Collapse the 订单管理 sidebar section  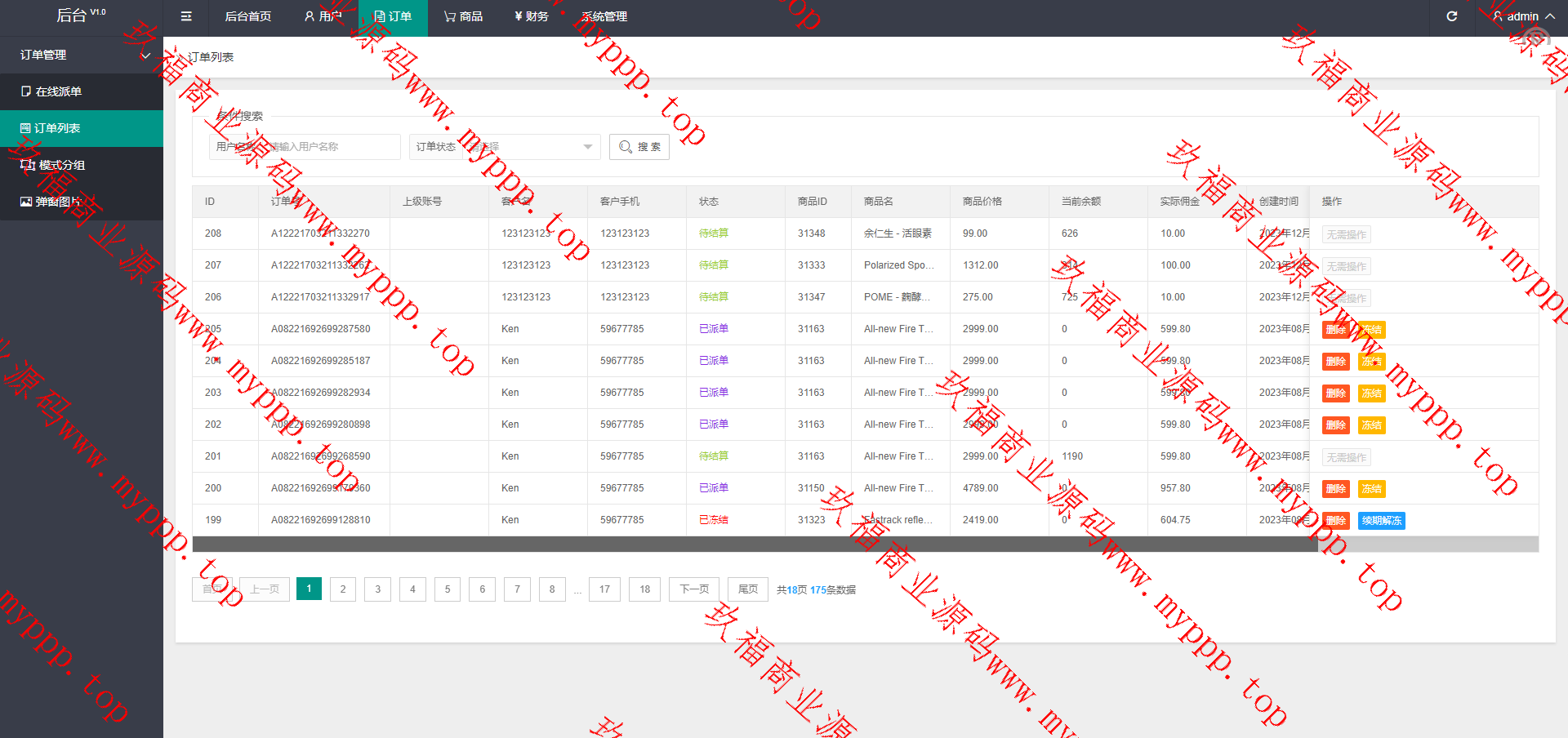[x=82, y=55]
